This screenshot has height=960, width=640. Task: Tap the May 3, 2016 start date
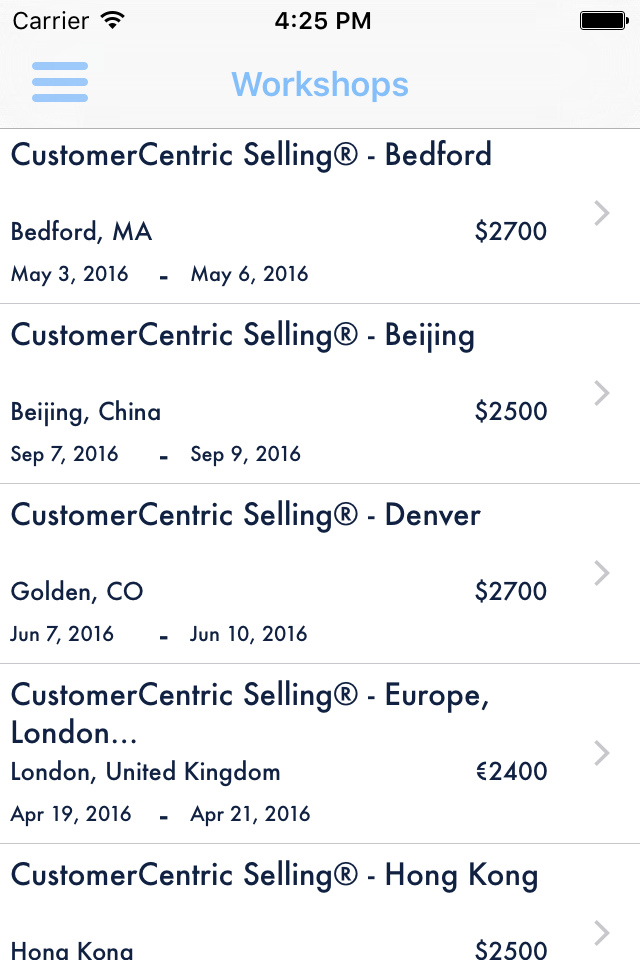pyautogui.click(x=70, y=274)
